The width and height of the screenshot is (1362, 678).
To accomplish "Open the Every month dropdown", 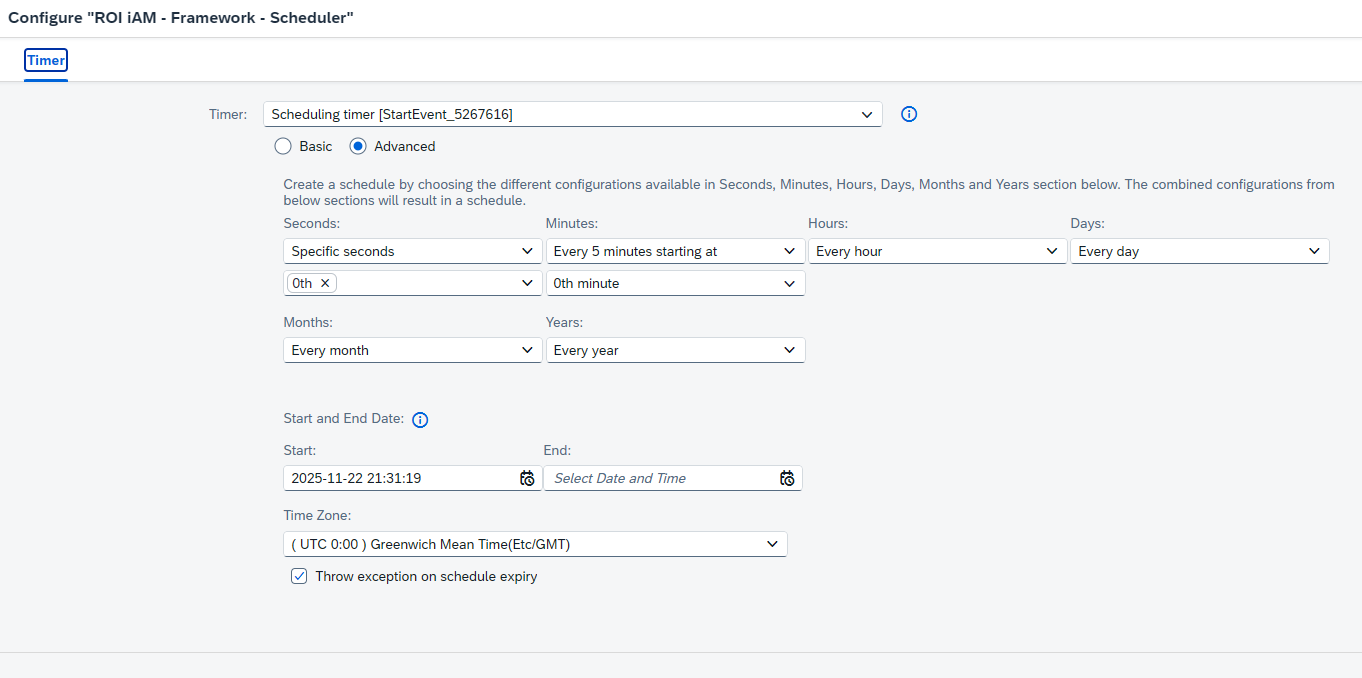I will (x=528, y=350).
